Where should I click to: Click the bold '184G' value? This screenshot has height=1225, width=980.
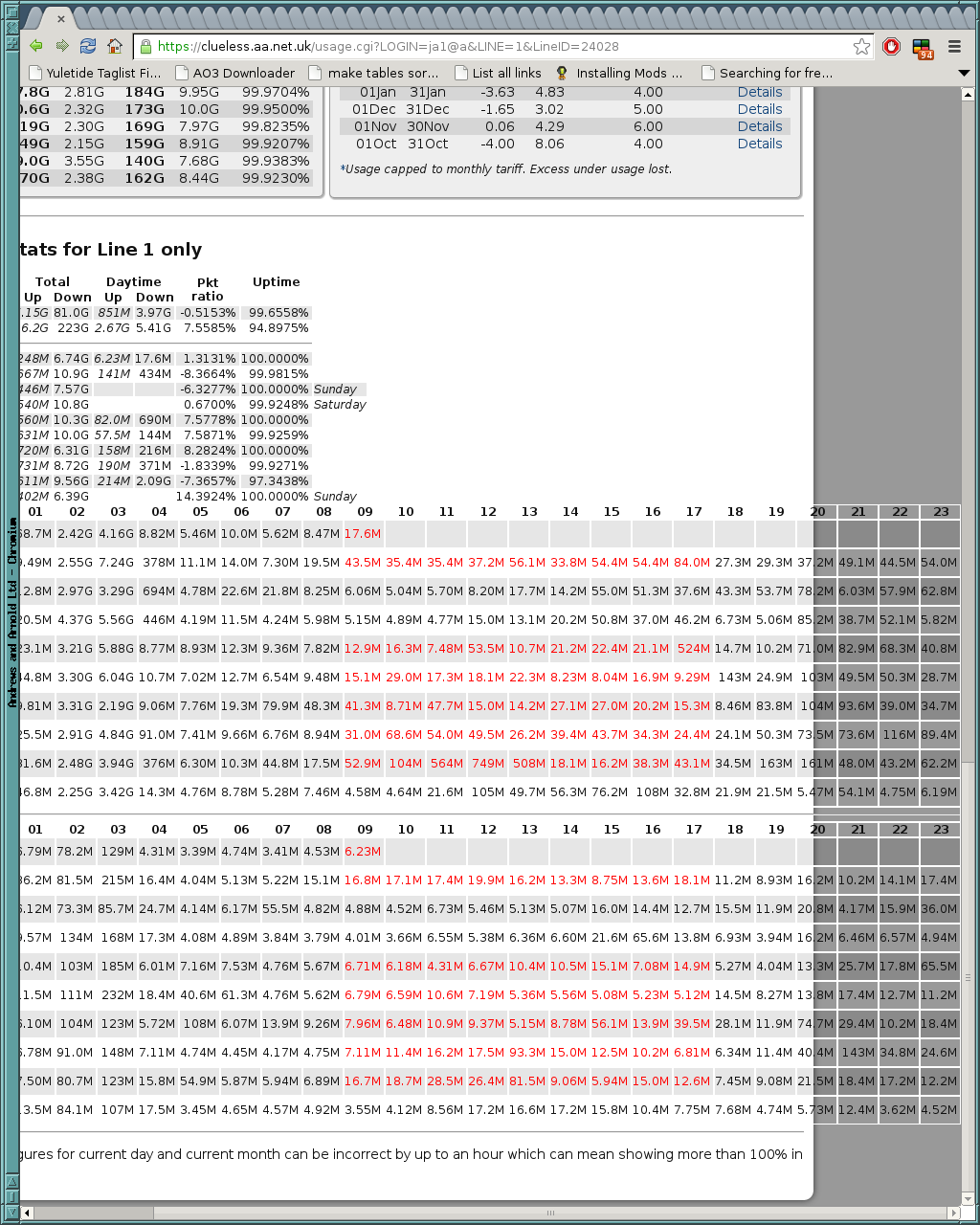[x=145, y=92]
